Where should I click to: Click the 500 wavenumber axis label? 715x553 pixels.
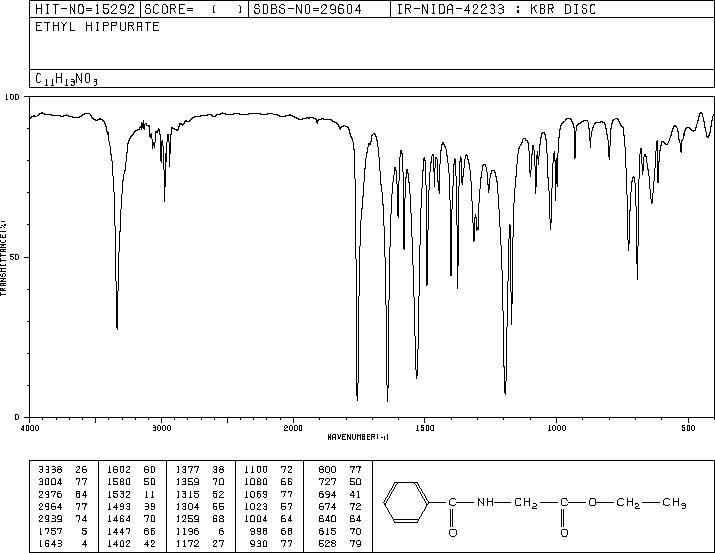click(x=688, y=428)
